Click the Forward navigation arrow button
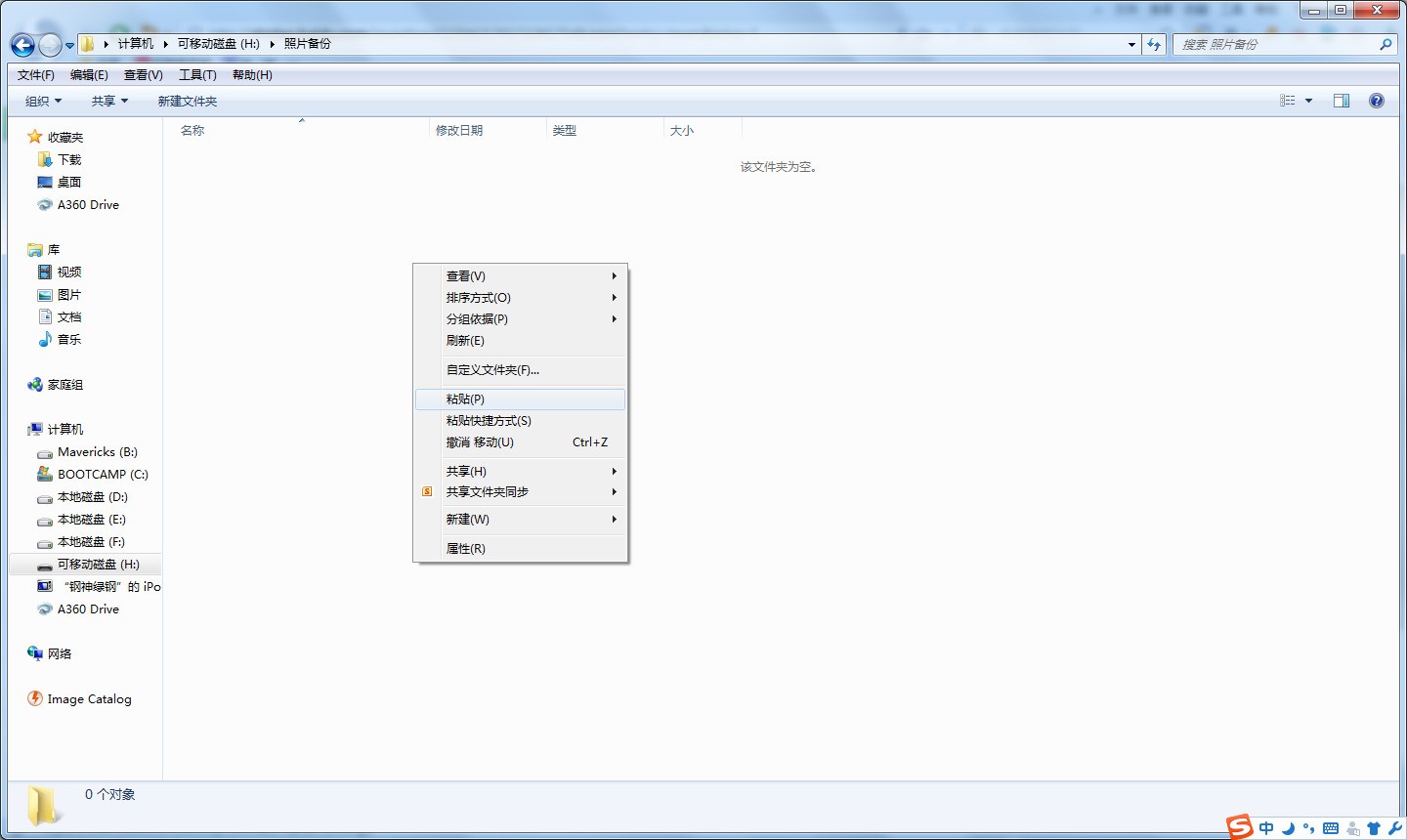 pyautogui.click(x=50, y=45)
